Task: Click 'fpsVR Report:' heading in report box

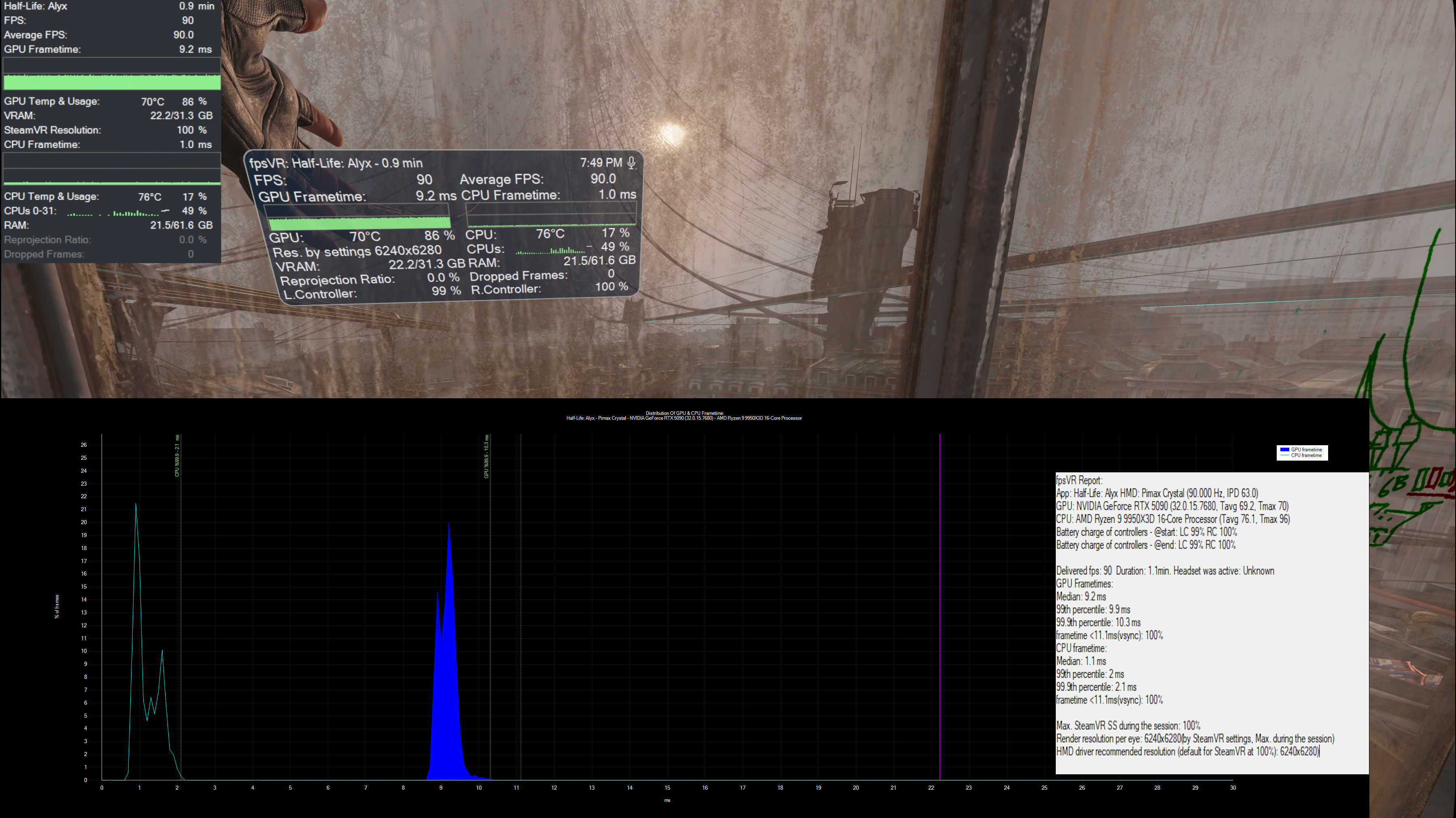Action: 1079,480
